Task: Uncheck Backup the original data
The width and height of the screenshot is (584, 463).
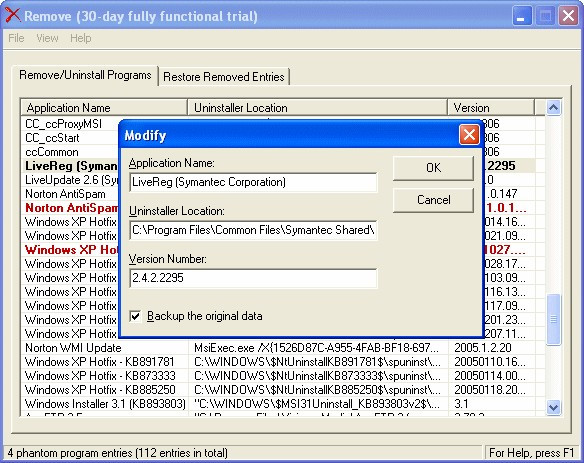Action: tap(135, 317)
